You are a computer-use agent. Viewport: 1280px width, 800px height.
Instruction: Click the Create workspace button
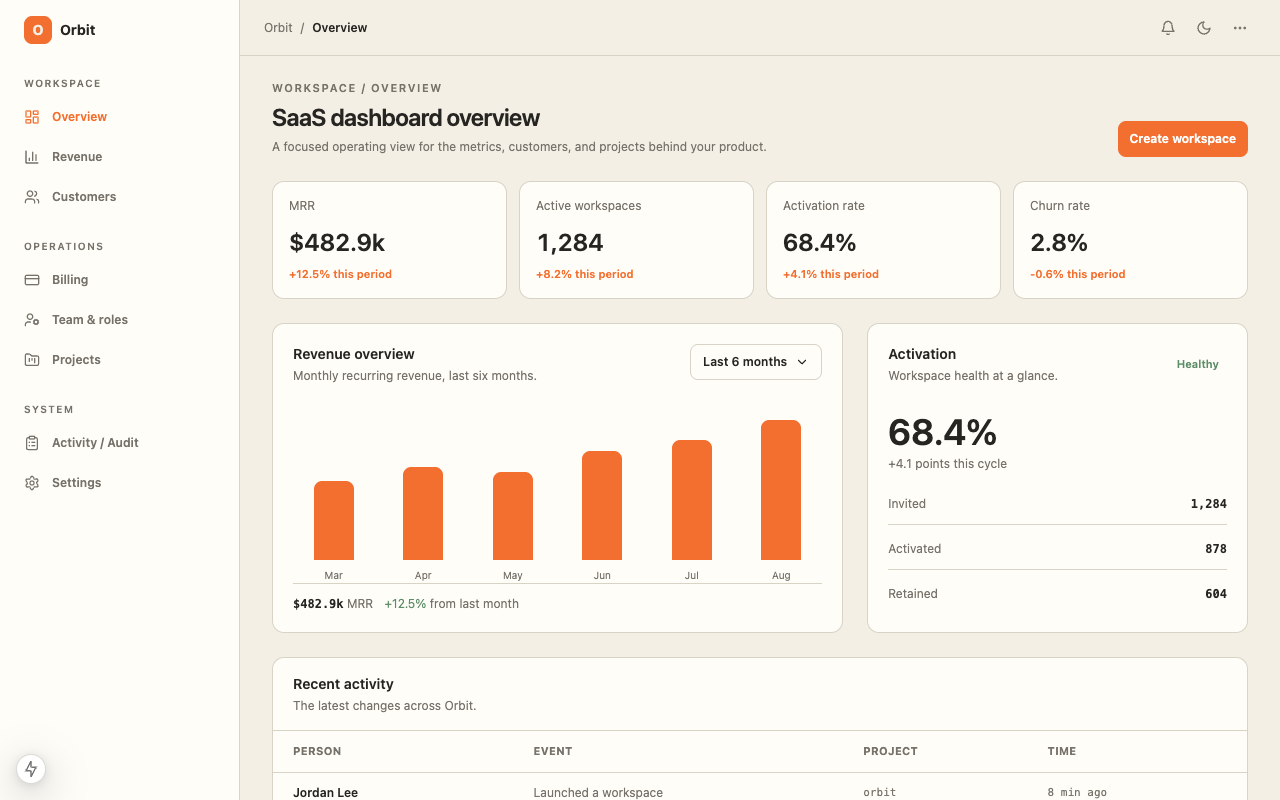(x=1183, y=139)
